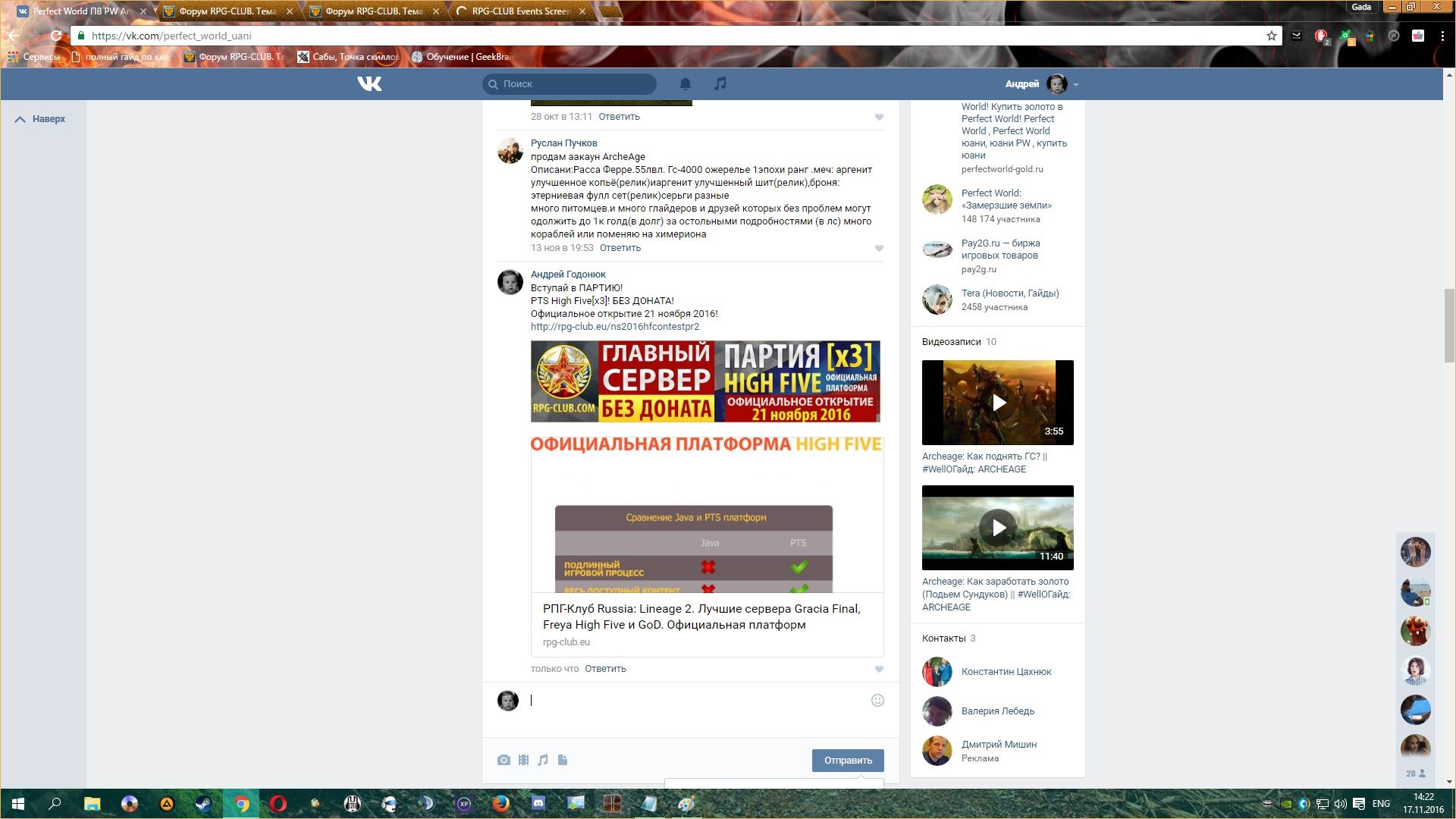Like Руслан Пучков's comment heart
Viewport: 1456px width, 819px height.
point(879,249)
